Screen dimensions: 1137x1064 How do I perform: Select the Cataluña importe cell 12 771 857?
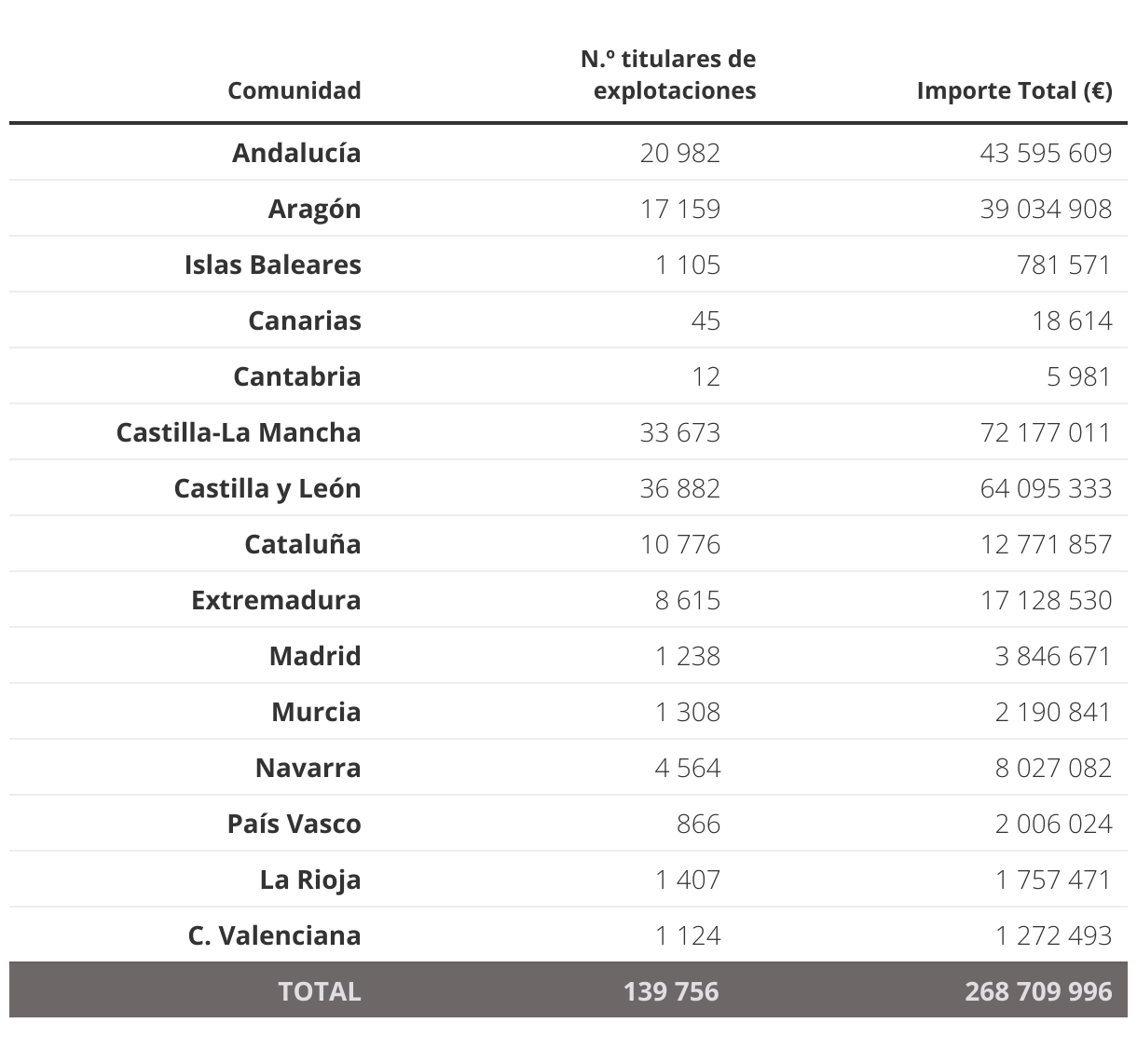[x=1046, y=544]
